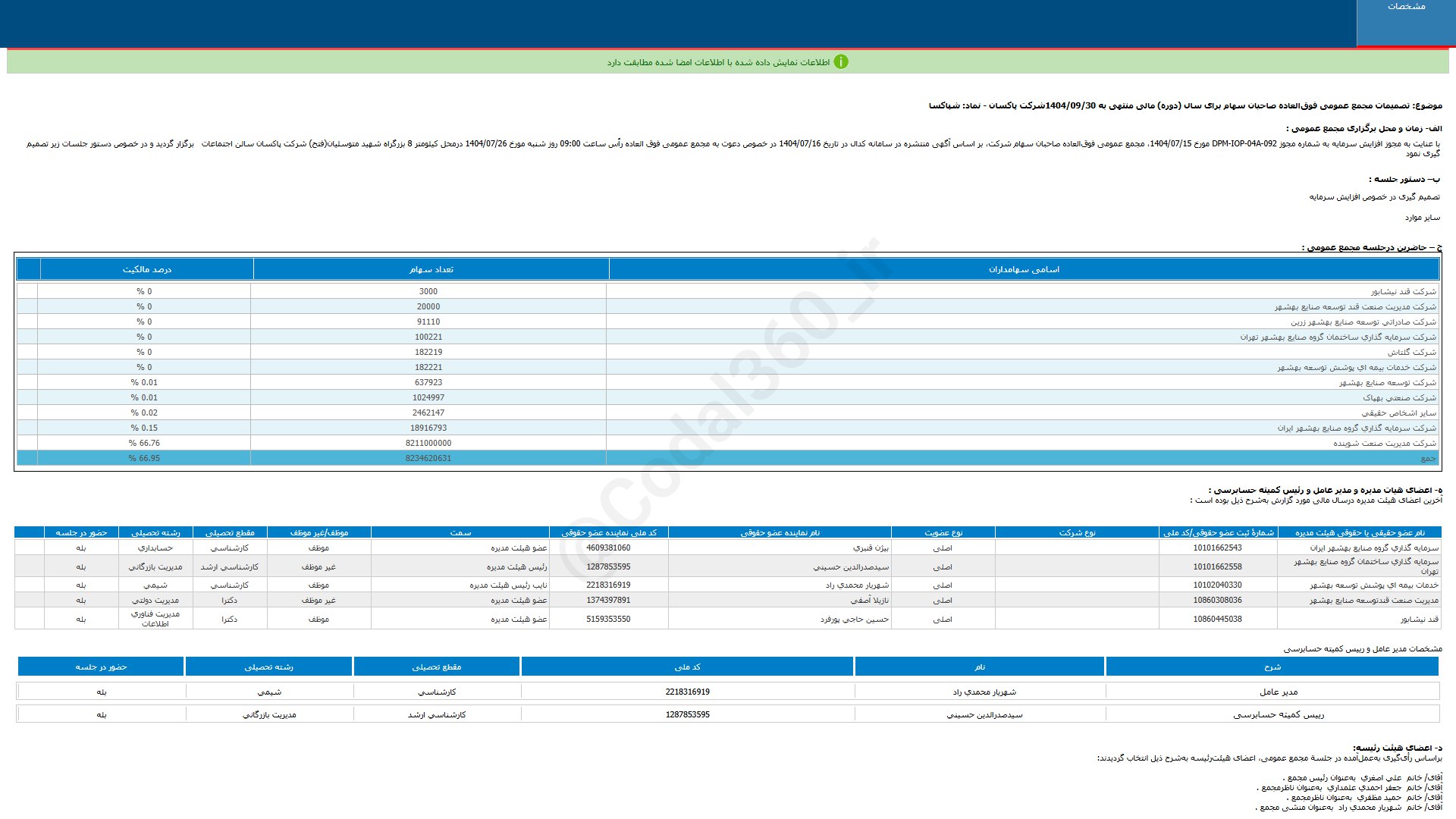Select the مدیر عامل row
Viewport: 1456px width, 819px height.
(x=1279, y=692)
